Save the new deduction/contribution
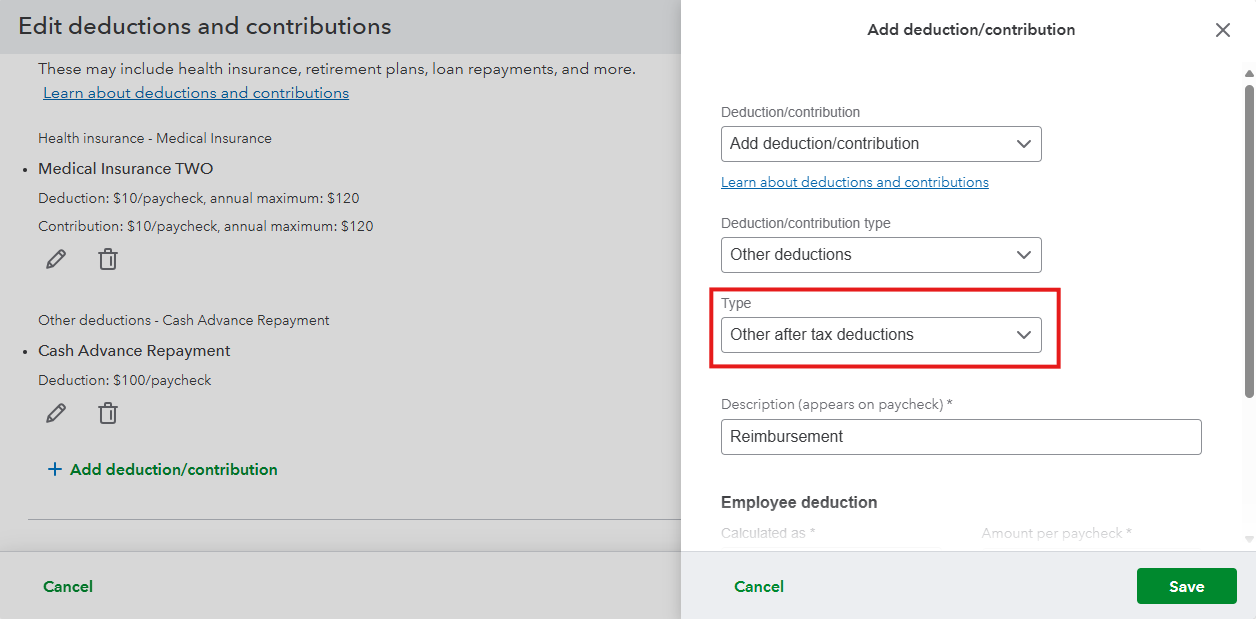 click(1186, 586)
